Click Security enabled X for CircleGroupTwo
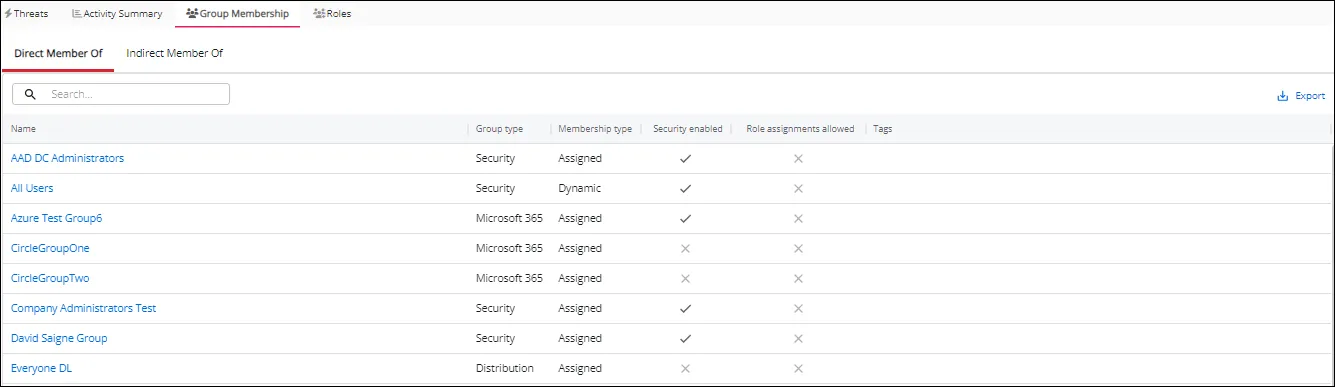 pos(685,278)
